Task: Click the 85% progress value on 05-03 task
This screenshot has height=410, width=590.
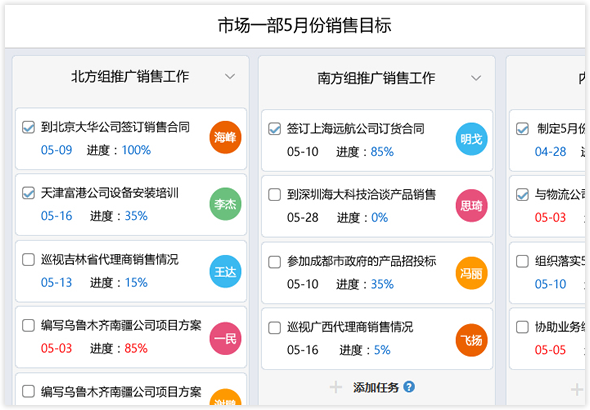Action: [136, 348]
